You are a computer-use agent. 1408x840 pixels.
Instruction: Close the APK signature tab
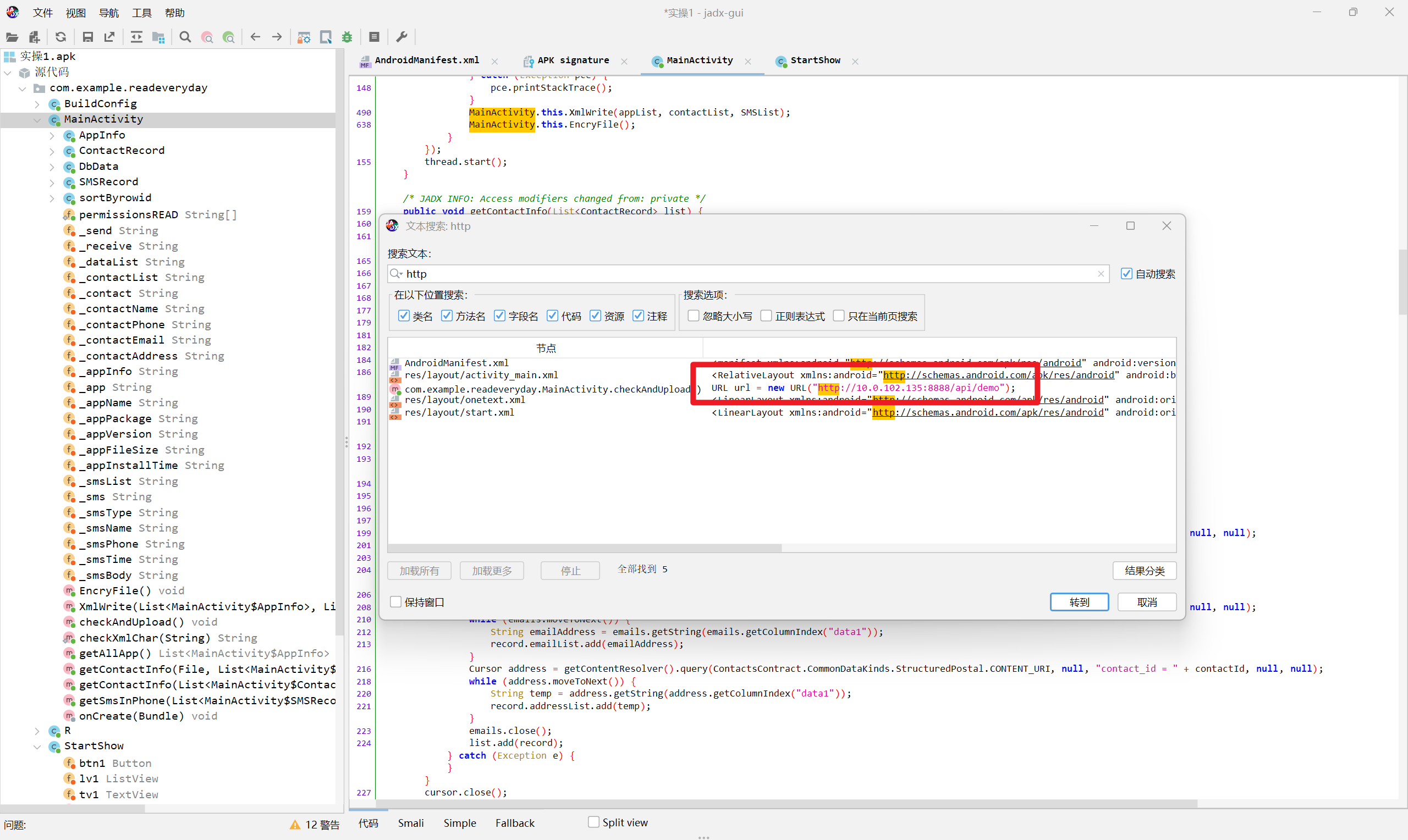(624, 61)
